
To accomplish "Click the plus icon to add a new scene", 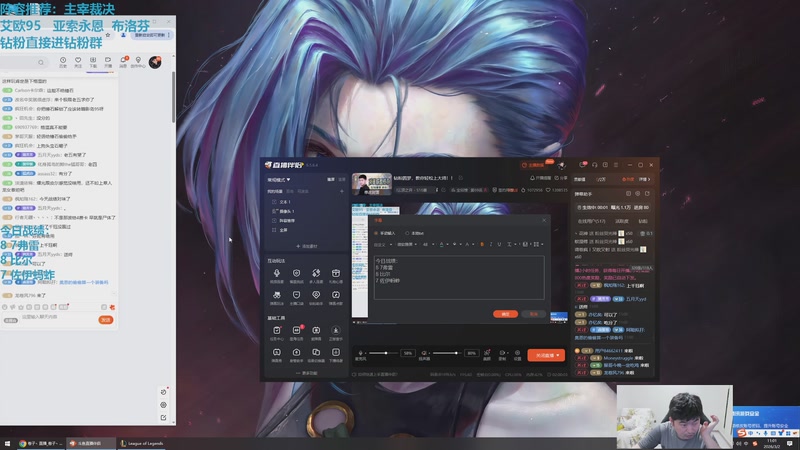I will (x=342, y=191).
